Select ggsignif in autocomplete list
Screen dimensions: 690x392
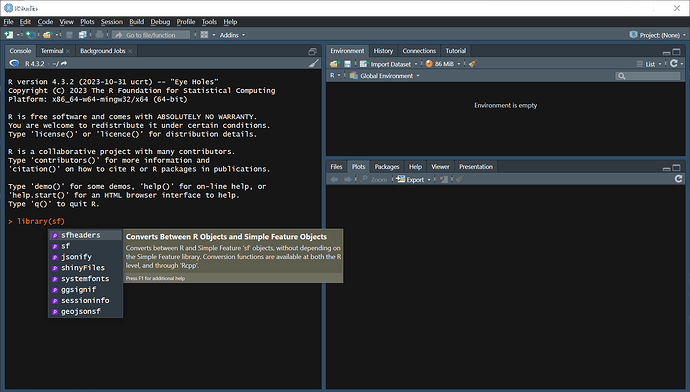[85, 290]
